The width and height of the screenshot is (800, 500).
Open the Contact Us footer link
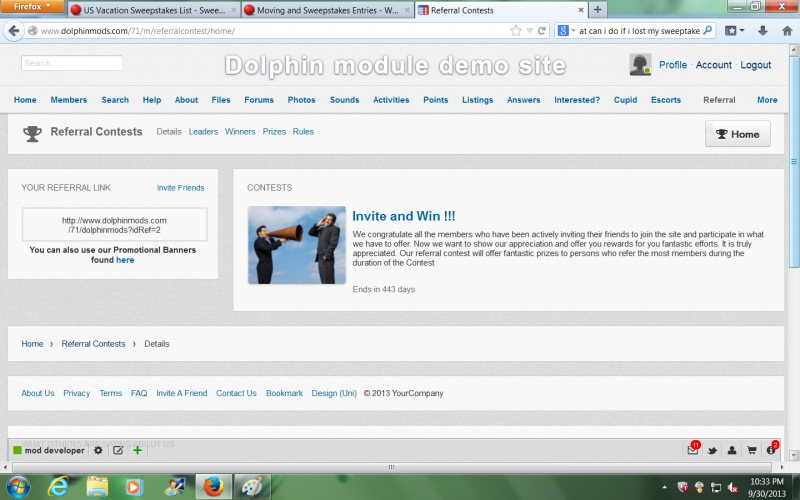[x=236, y=393]
